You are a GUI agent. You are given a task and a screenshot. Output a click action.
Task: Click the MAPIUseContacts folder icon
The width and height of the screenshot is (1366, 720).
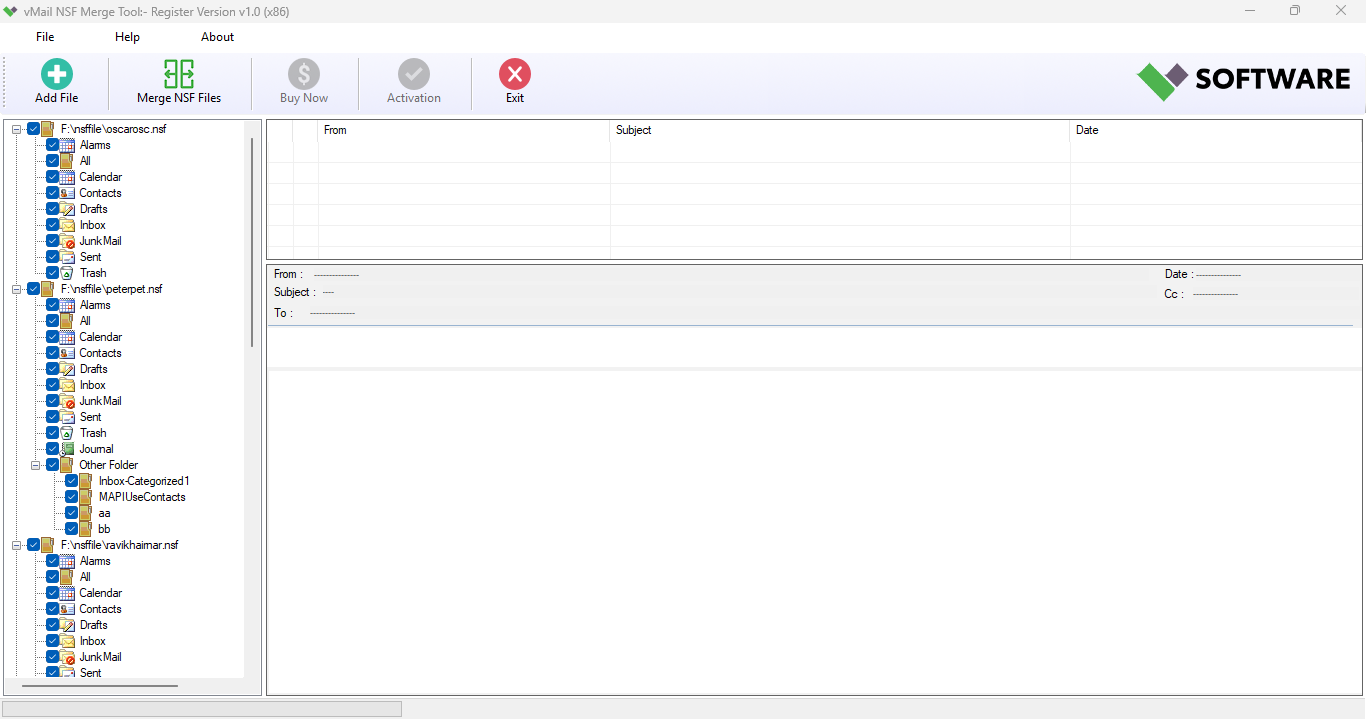(86, 497)
